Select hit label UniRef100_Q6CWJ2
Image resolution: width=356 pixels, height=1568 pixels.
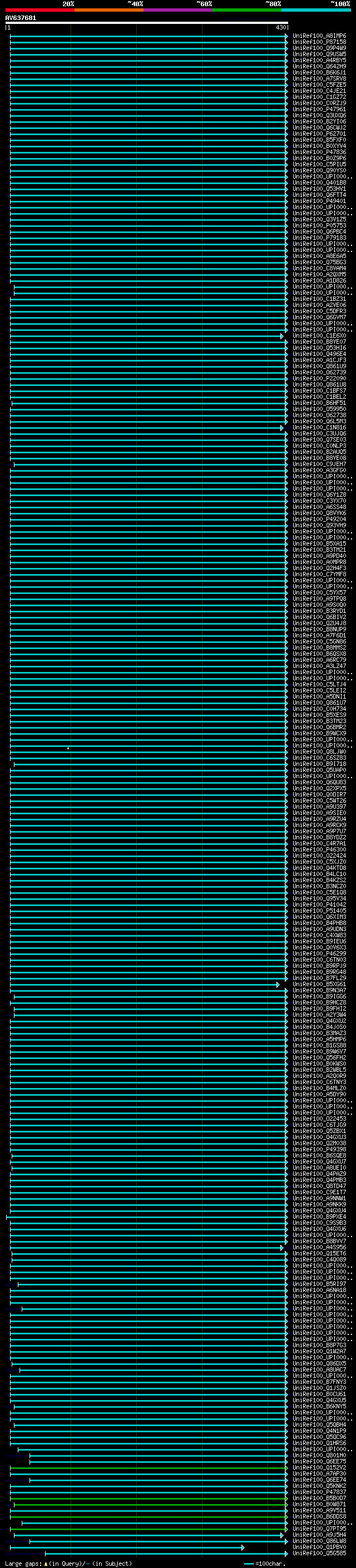click(x=319, y=128)
